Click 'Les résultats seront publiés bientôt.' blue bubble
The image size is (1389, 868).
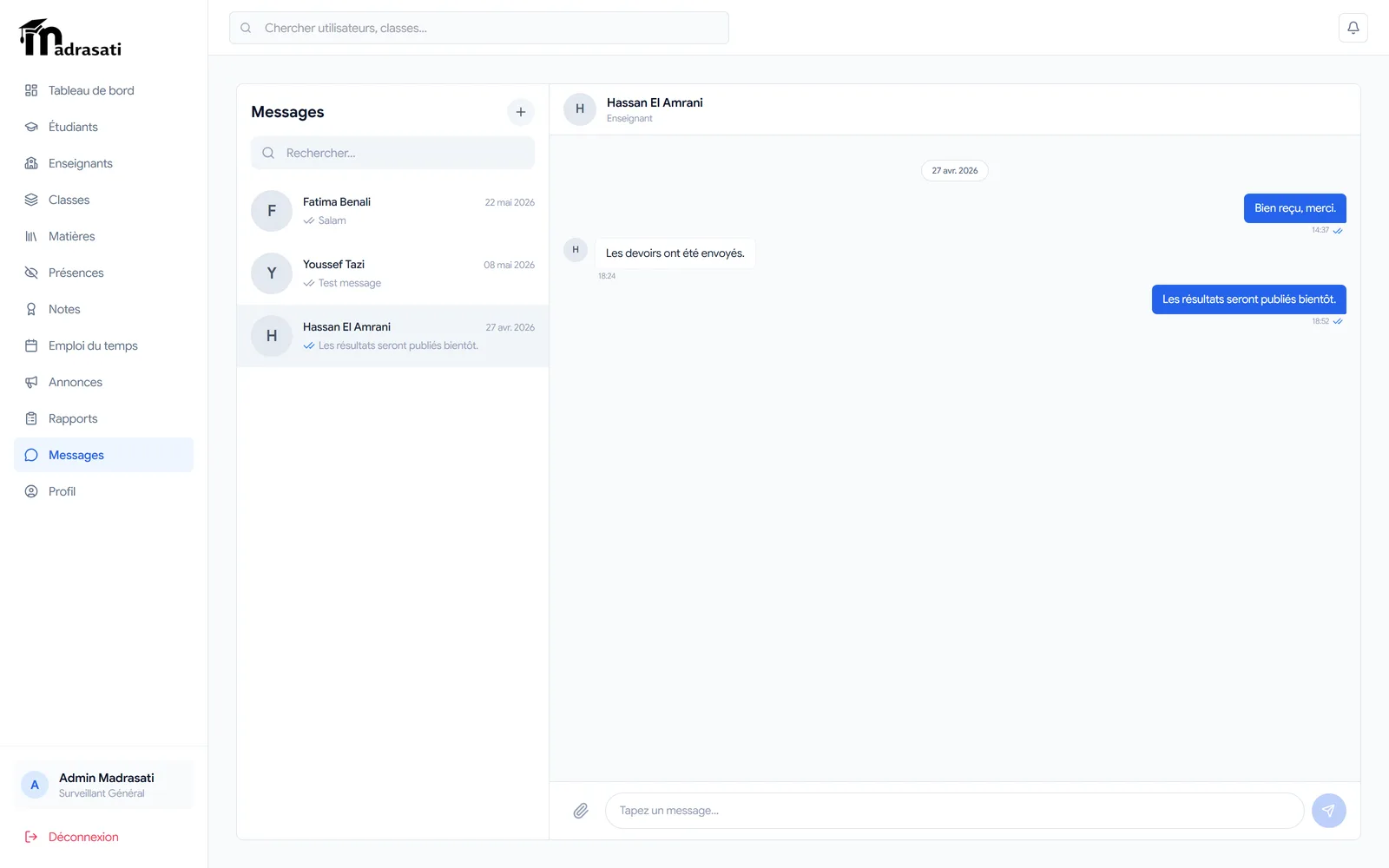(1248, 299)
